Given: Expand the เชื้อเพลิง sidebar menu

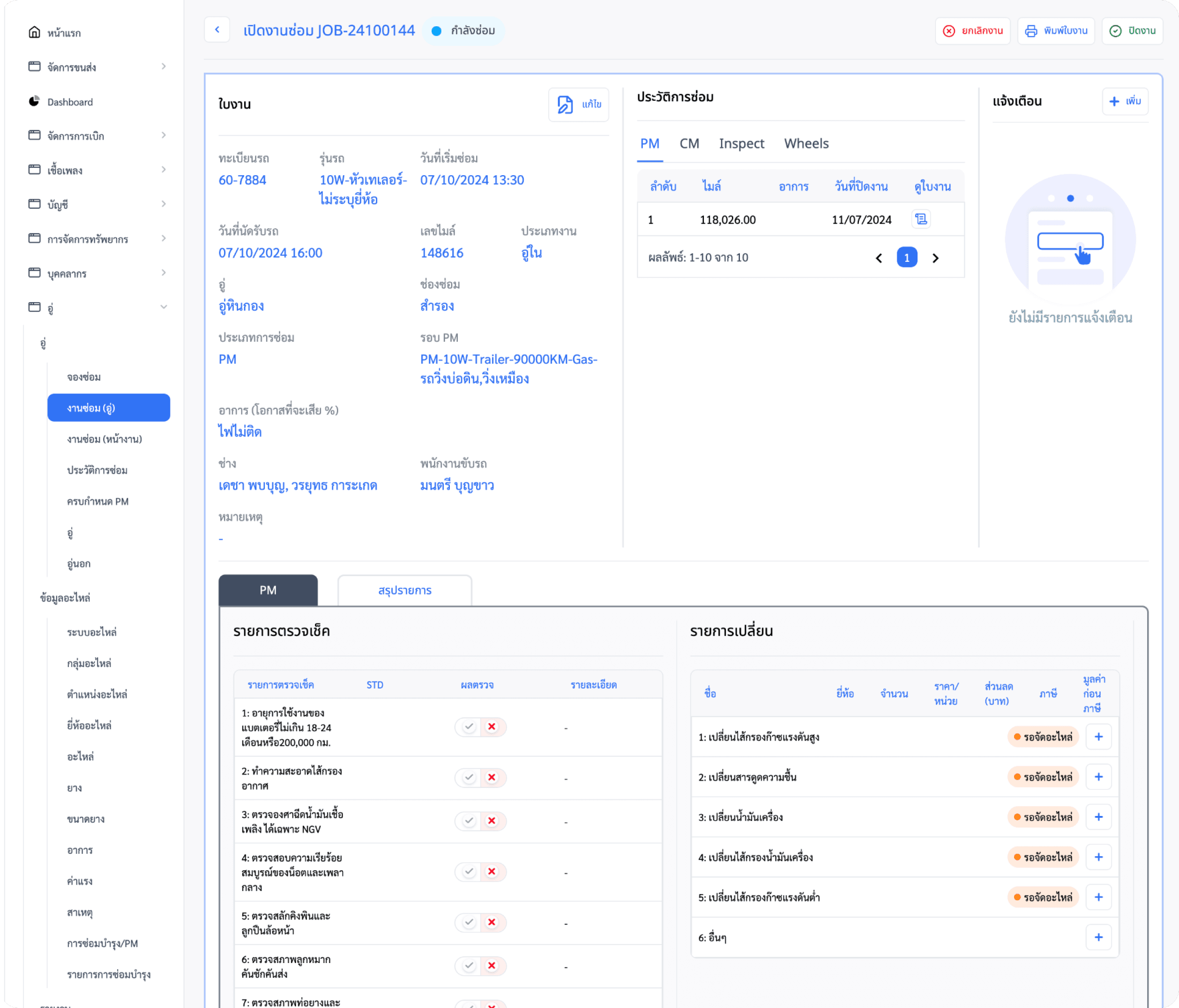Looking at the screenshot, I should (163, 170).
